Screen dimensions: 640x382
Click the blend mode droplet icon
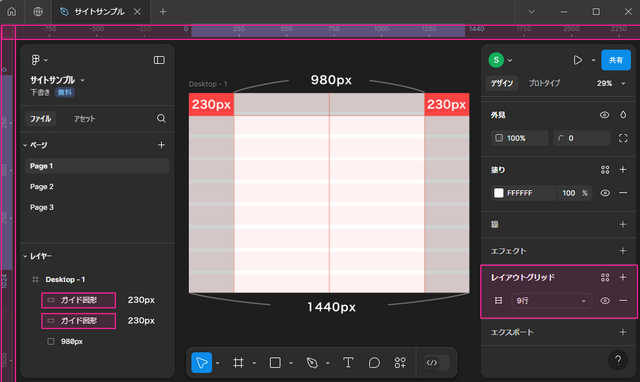coord(623,115)
